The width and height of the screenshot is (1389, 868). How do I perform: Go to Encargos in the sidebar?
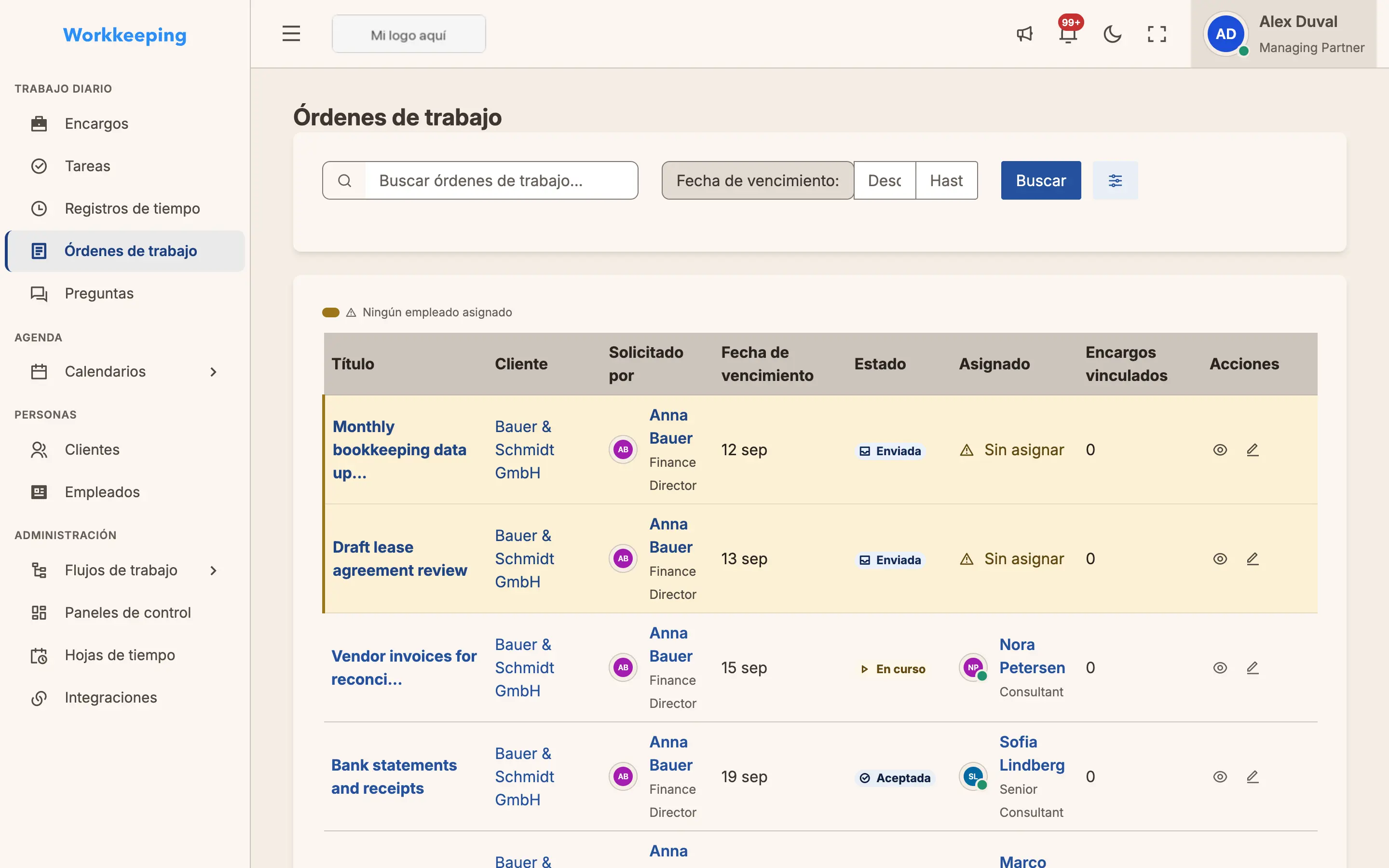click(125, 123)
